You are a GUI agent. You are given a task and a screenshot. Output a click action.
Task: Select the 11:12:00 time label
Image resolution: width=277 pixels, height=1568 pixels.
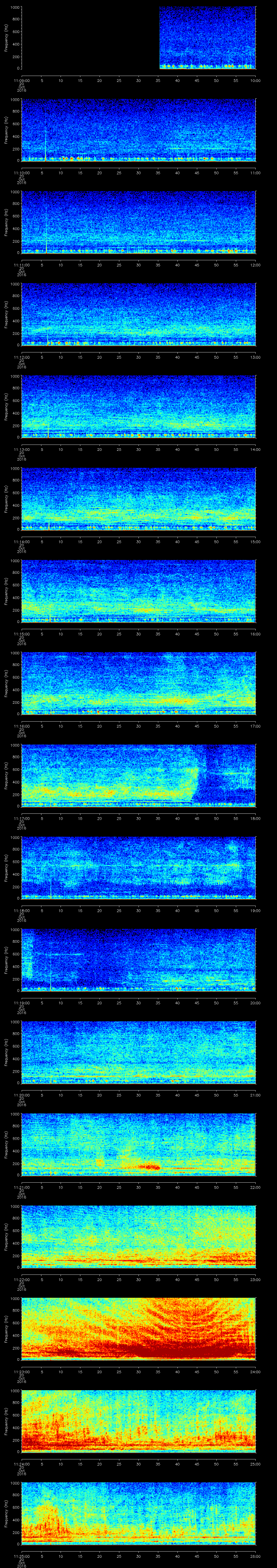22,357
